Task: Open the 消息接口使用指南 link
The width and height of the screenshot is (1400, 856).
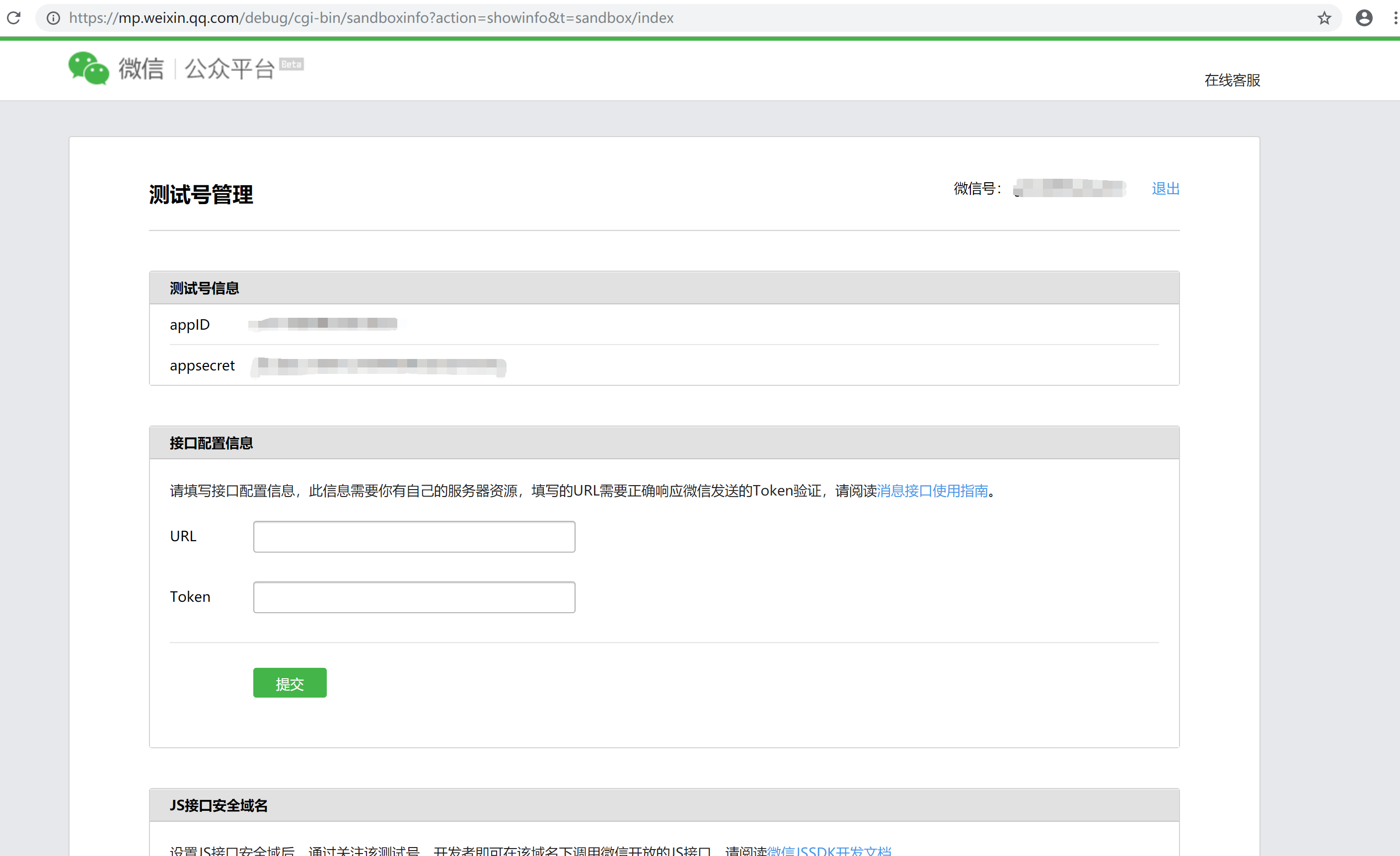Action: click(x=932, y=490)
